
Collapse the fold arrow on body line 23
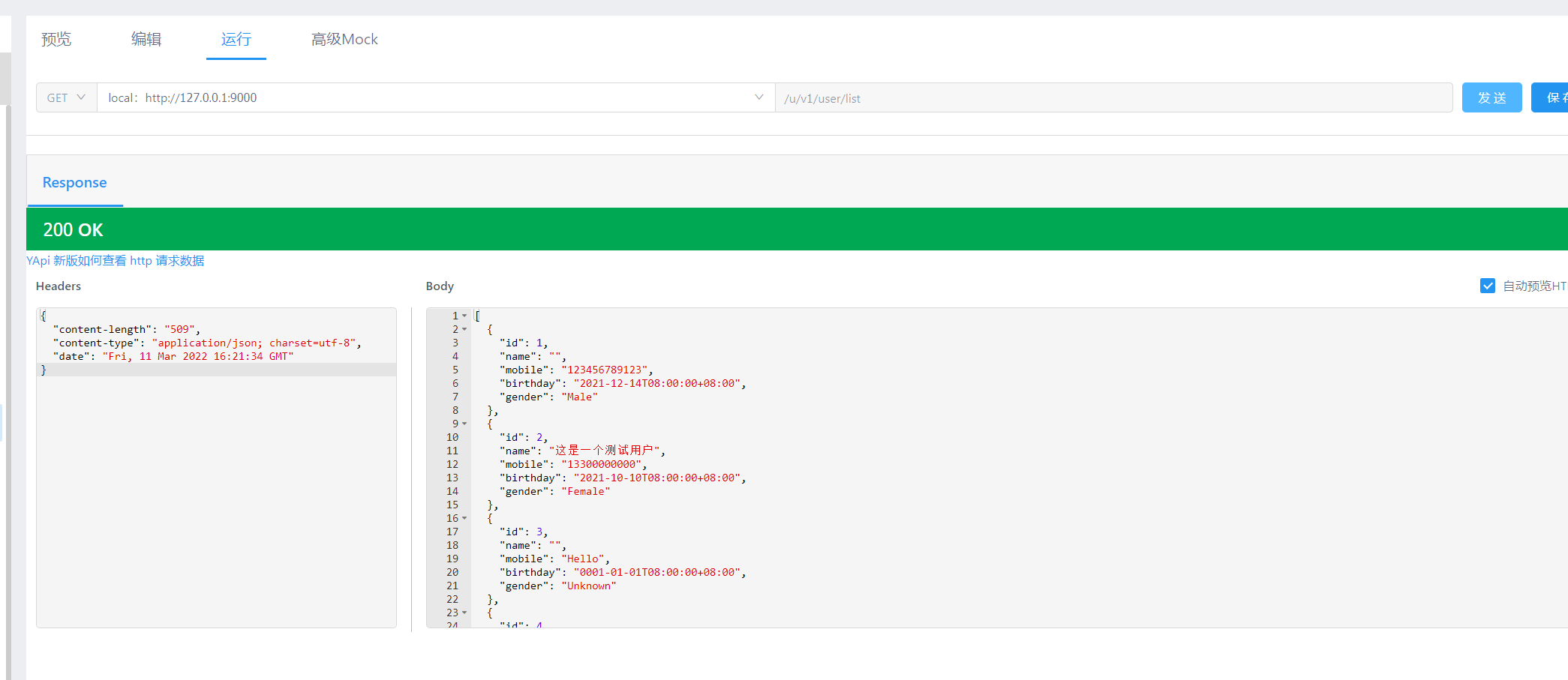(x=464, y=613)
